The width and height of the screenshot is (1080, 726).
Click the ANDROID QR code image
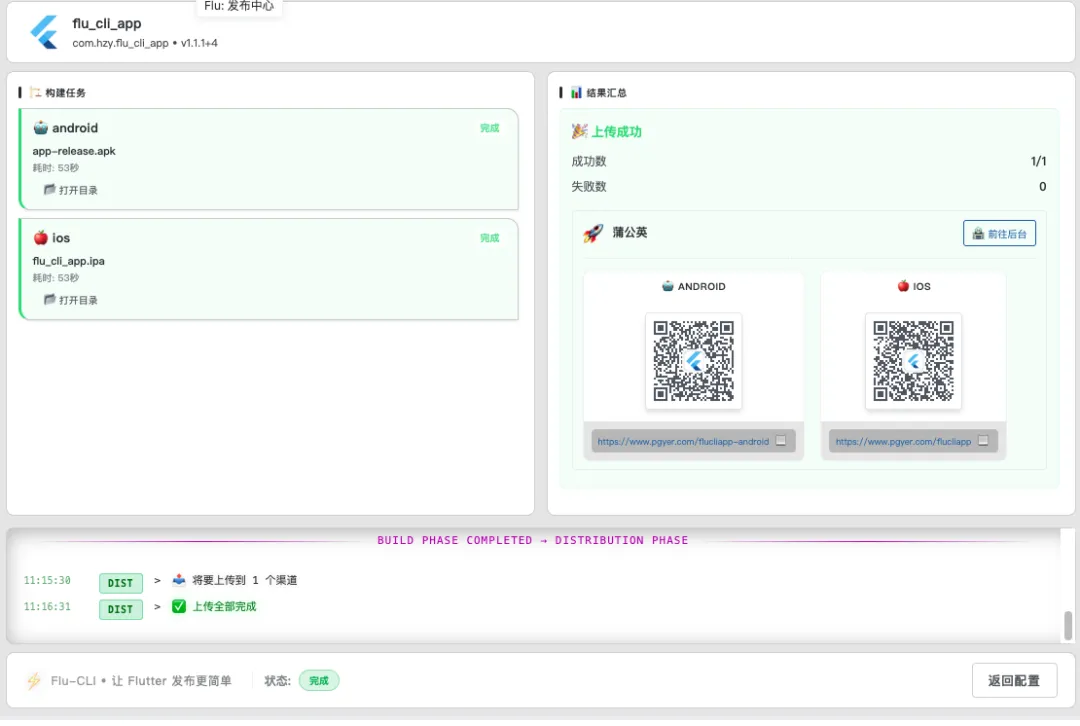click(x=694, y=361)
